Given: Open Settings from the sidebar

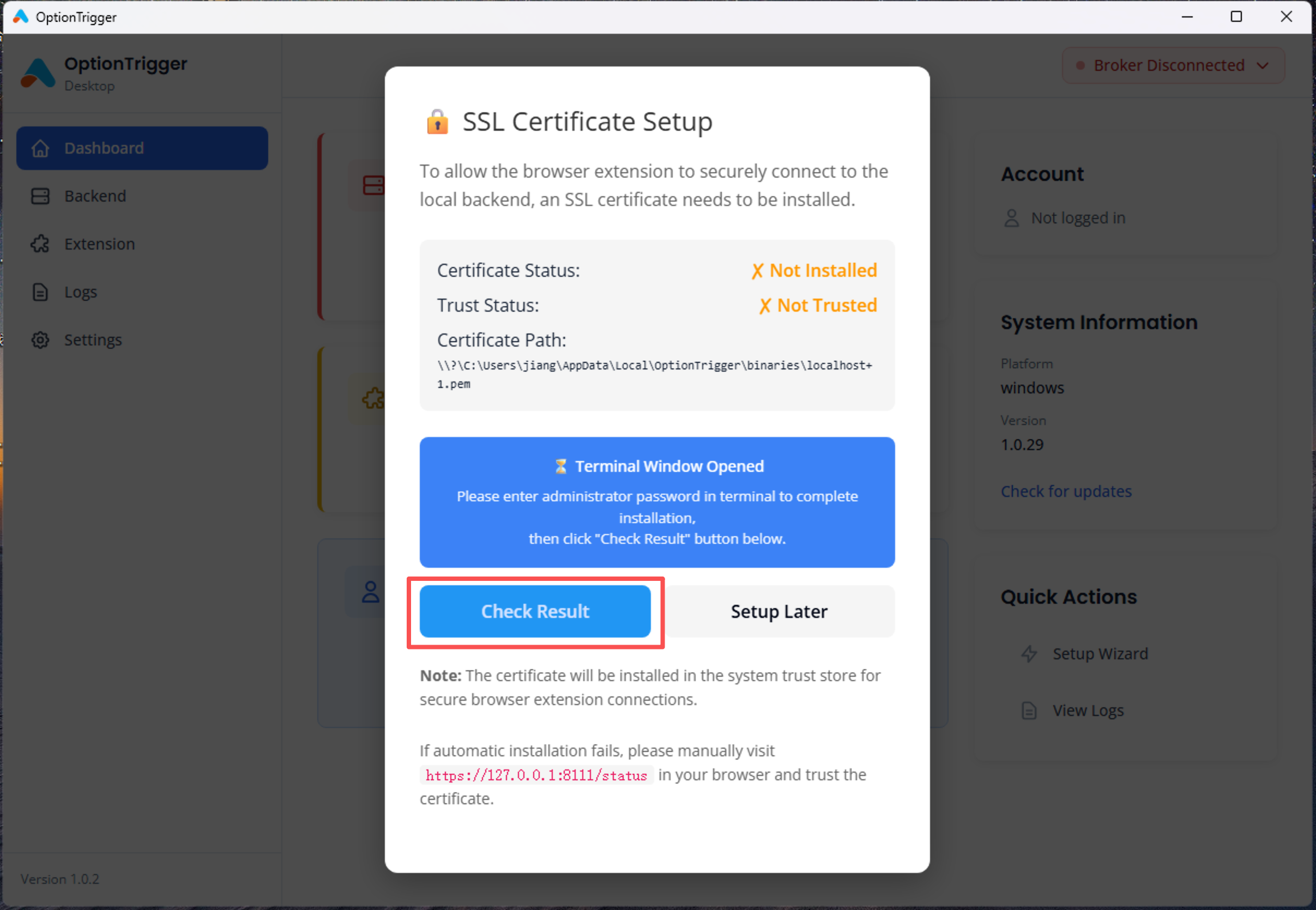Looking at the screenshot, I should 142,340.
